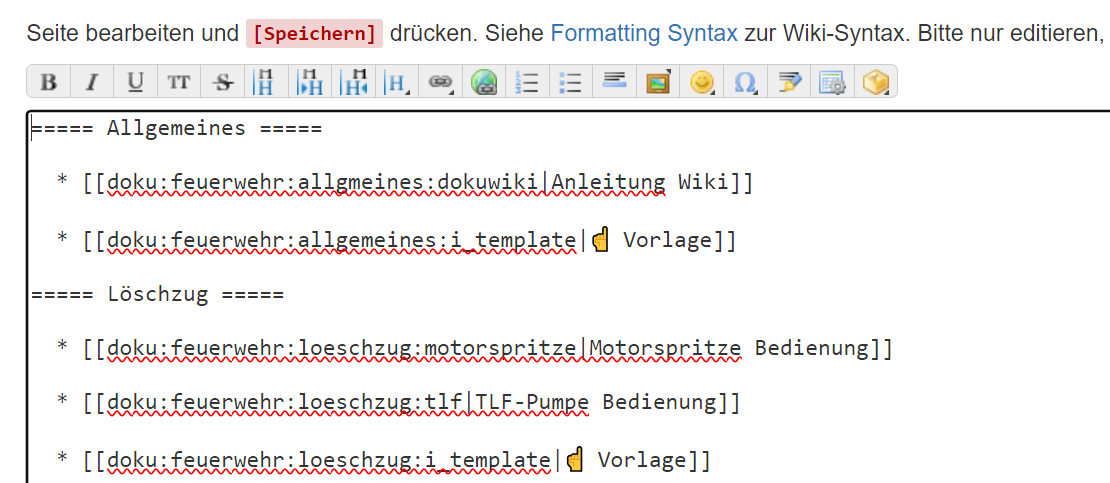Apply italic formatting
The width and height of the screenshot is (1110, 483).
point(92,82)
